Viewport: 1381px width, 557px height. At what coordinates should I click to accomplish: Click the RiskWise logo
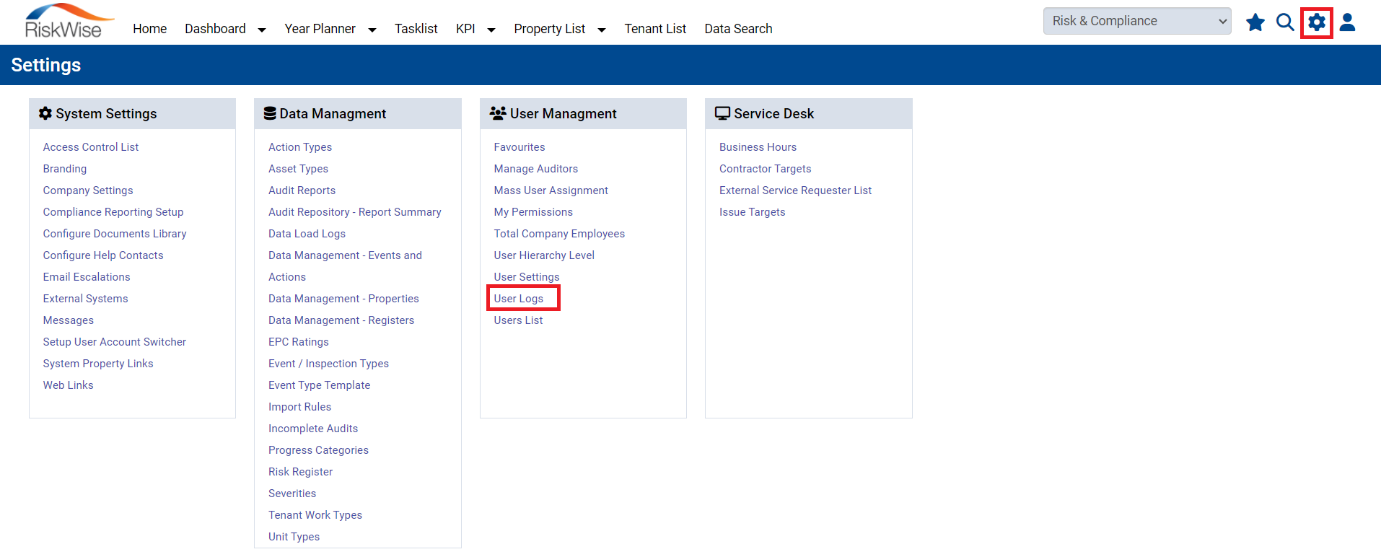coord(70,20)
